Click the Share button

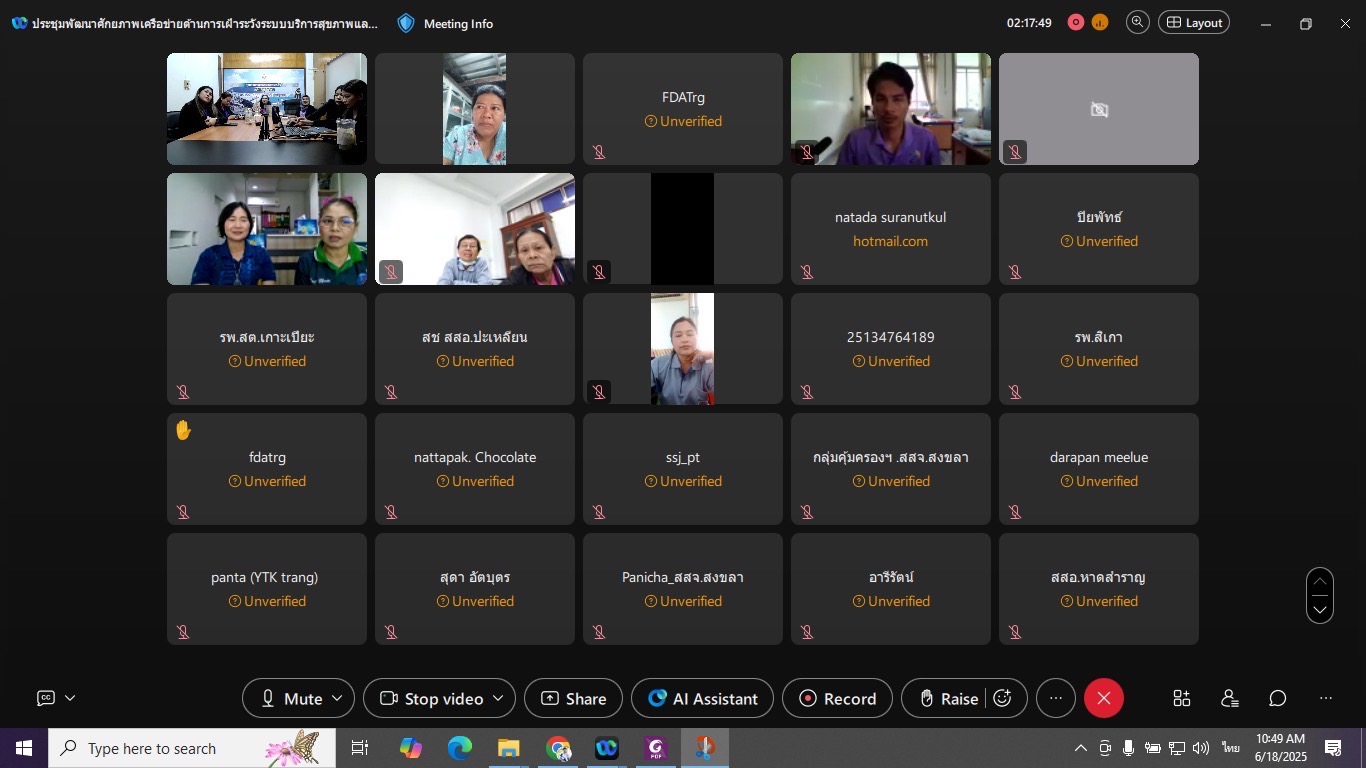[573, 698]
